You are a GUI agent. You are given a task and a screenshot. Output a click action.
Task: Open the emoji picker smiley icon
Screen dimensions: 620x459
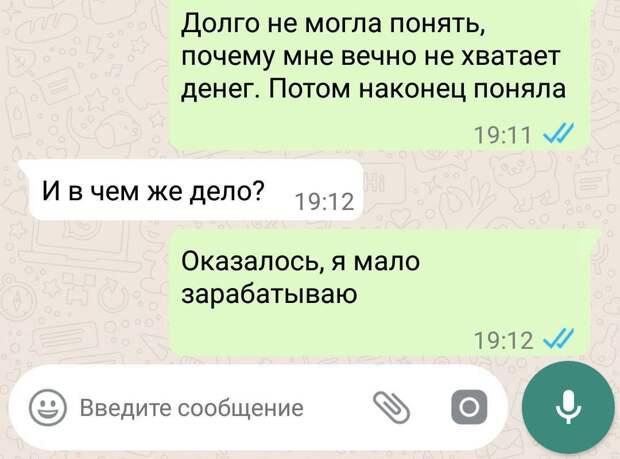point(47,408)
